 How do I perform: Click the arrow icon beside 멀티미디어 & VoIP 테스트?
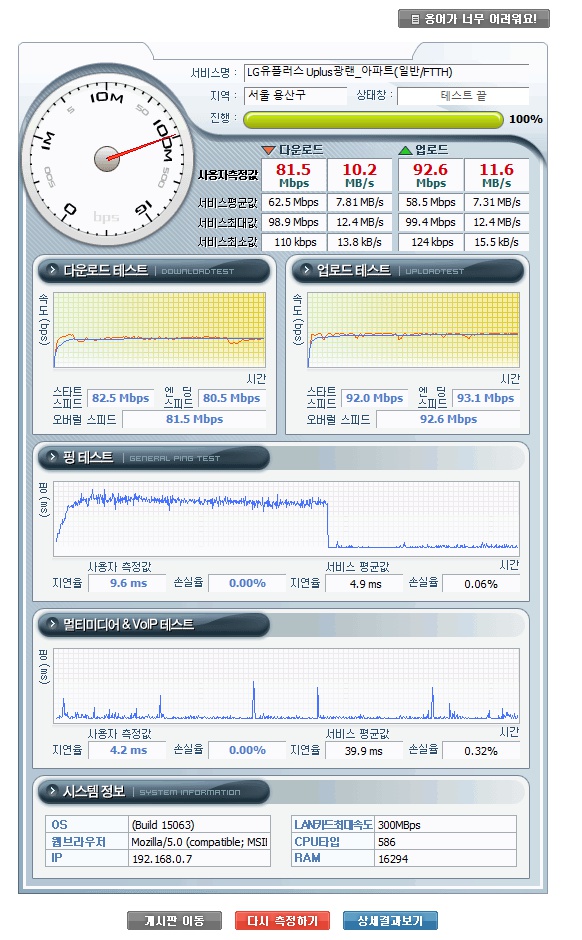53,623
